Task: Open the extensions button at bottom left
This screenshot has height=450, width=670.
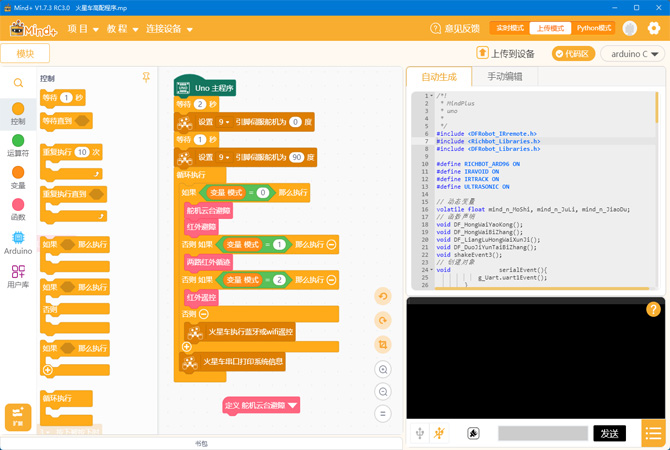Action: click(x=18, y=417)
